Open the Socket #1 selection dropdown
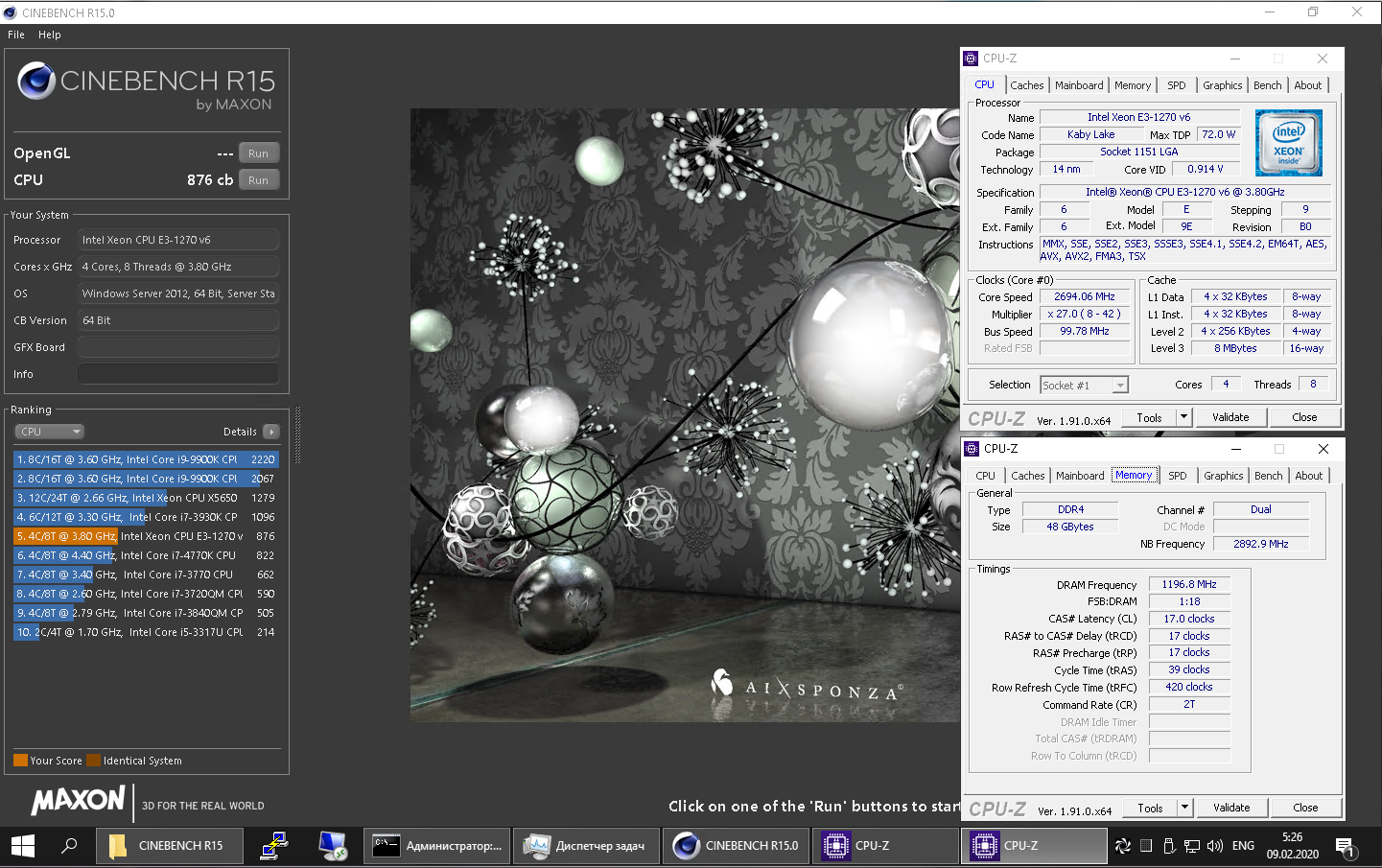This screenshot has width=1382, height=868. click(x=1085, y=386)
